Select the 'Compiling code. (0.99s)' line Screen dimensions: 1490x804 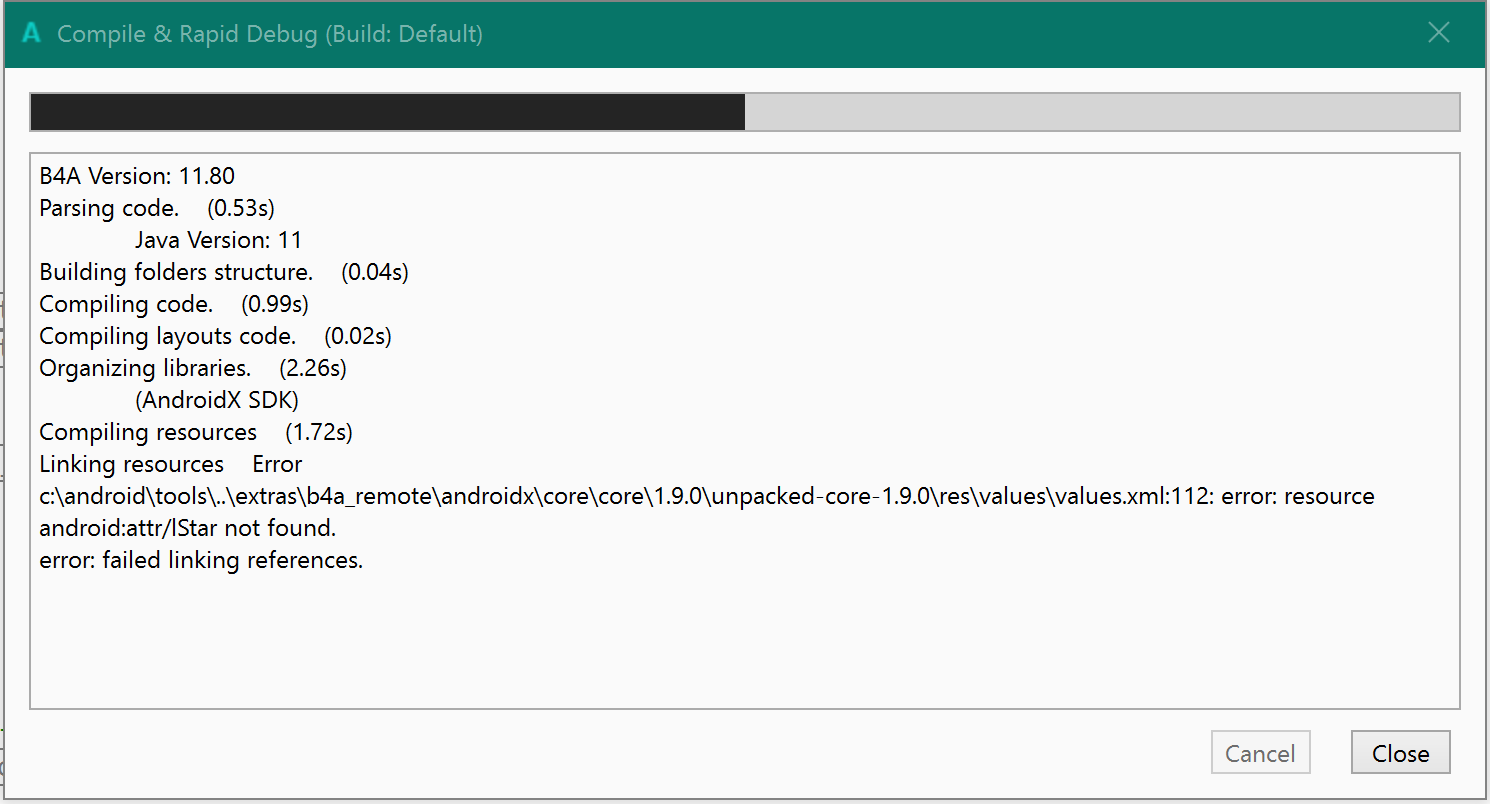pos(174,305)
